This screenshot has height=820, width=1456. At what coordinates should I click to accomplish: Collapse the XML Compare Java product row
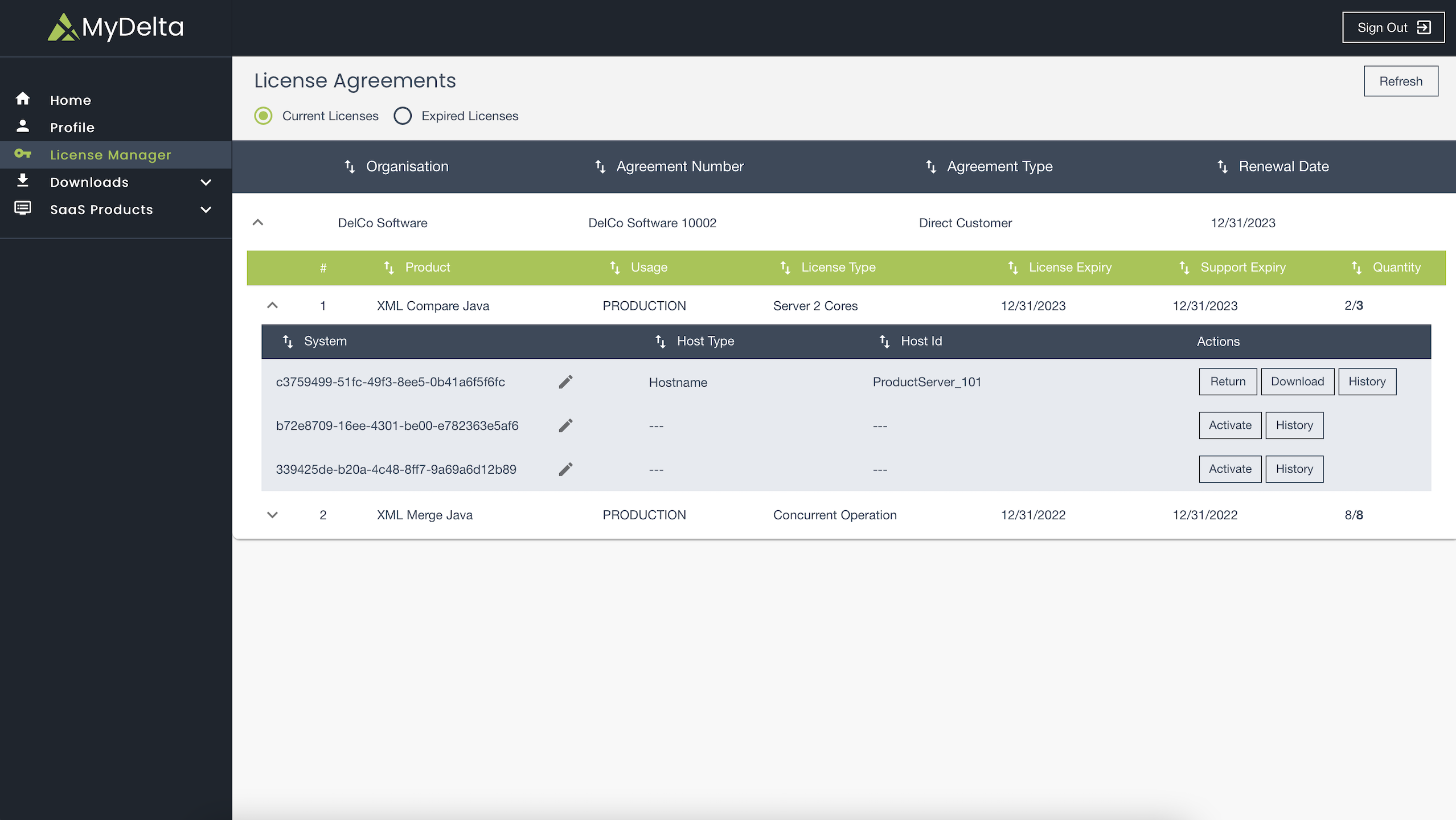coord(272,306)
